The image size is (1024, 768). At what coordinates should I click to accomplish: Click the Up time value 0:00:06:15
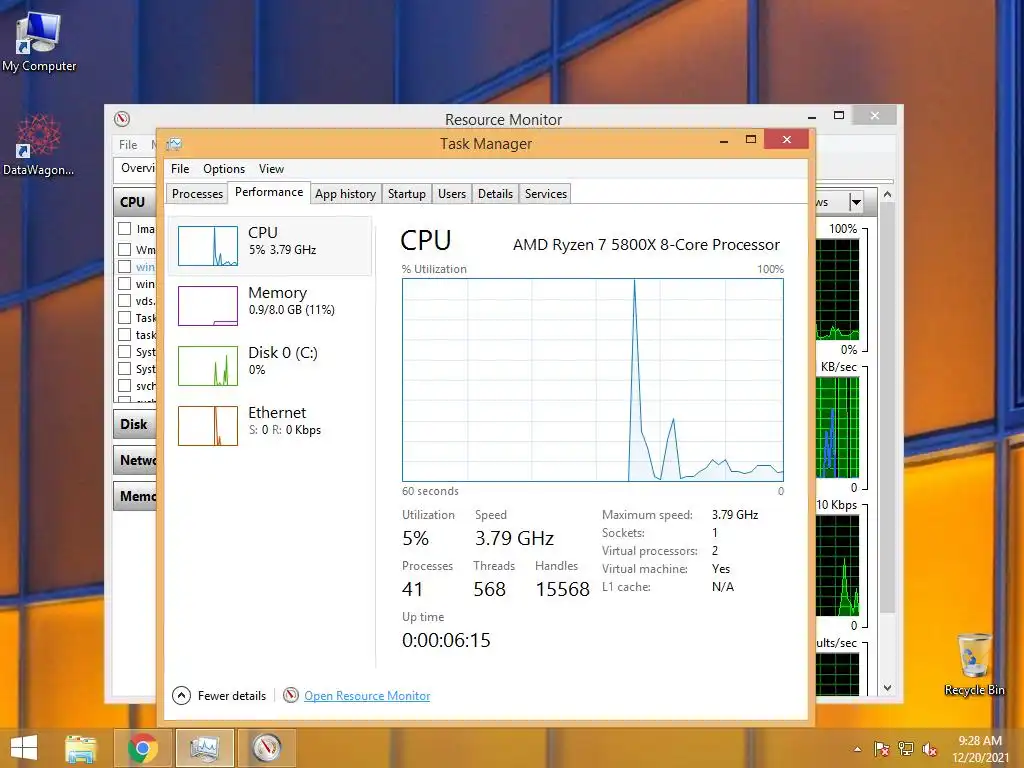(446, 640)
